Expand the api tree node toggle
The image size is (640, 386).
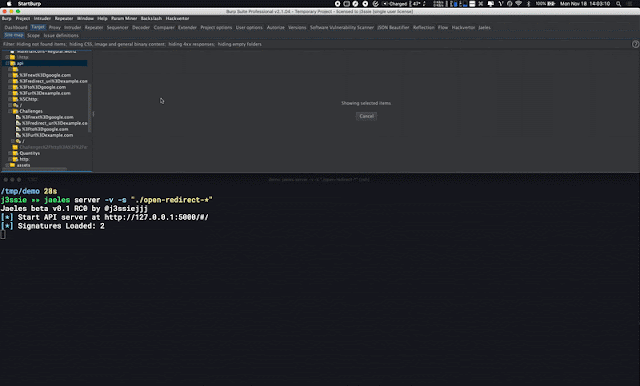[7, 63]
